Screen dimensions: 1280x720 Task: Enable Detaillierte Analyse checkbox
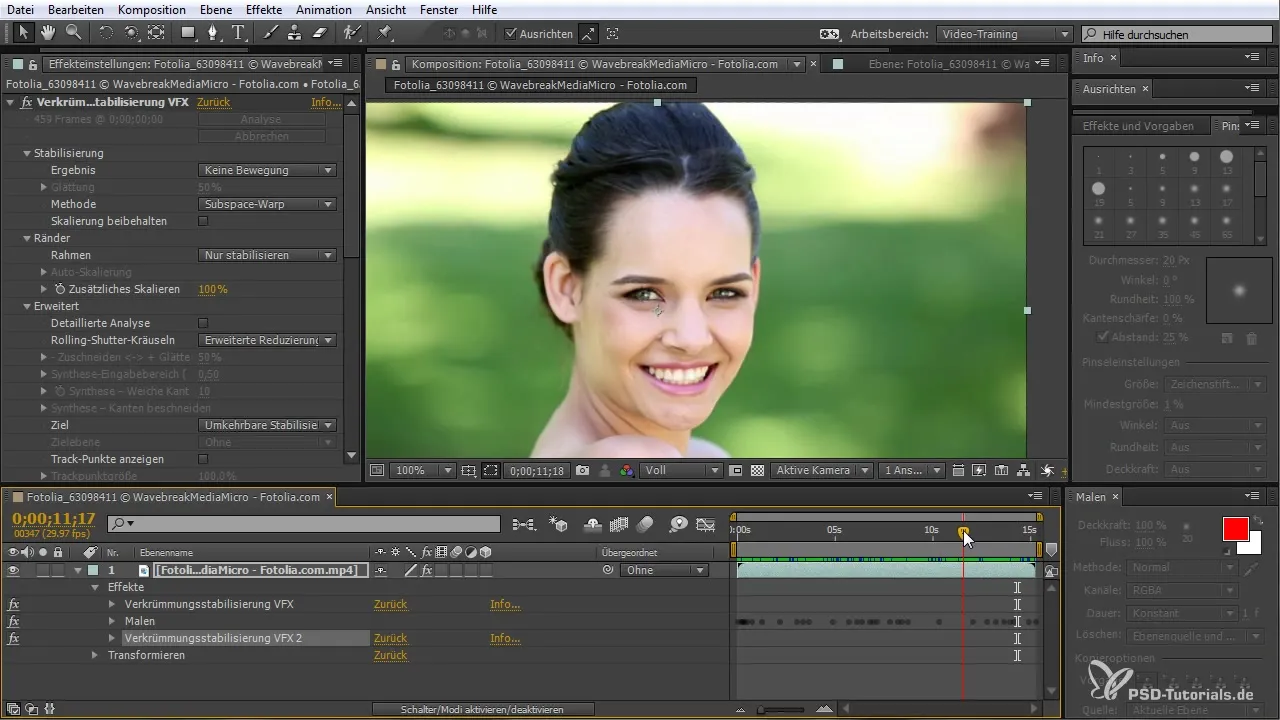point(203,323)
